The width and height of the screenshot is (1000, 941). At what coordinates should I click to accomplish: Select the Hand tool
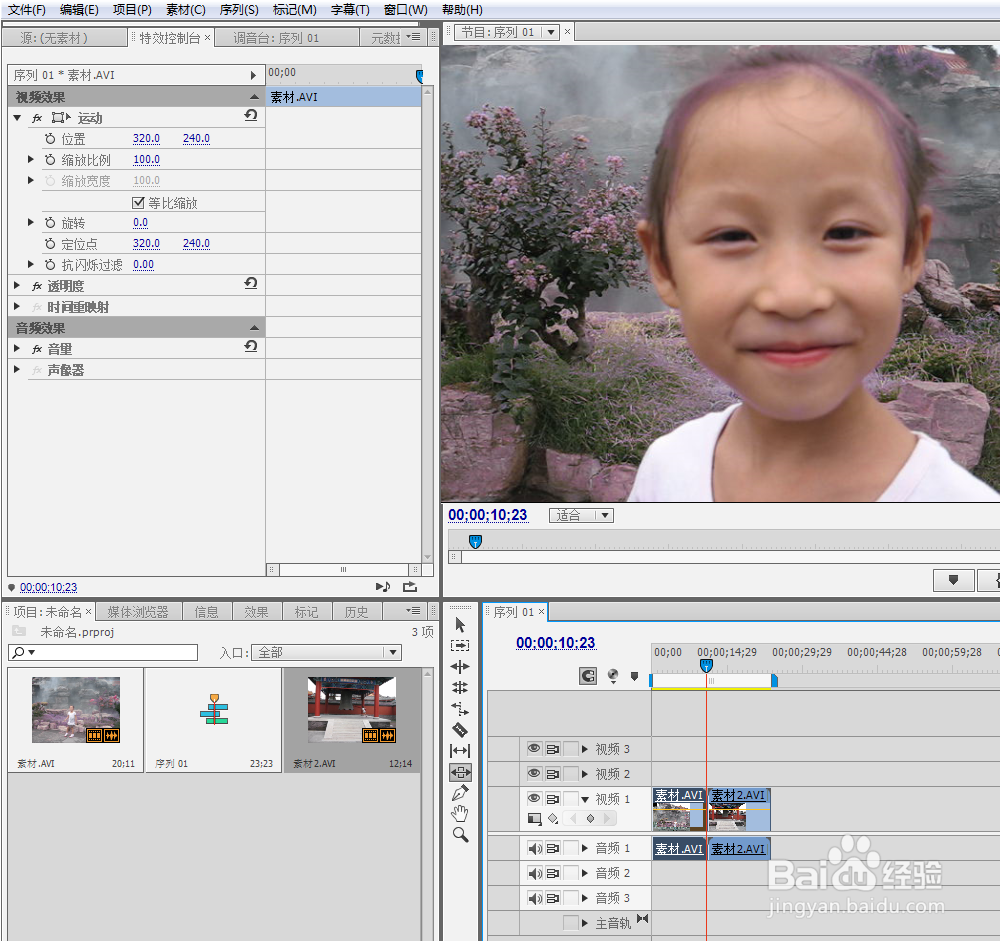[x=460, y=813]
